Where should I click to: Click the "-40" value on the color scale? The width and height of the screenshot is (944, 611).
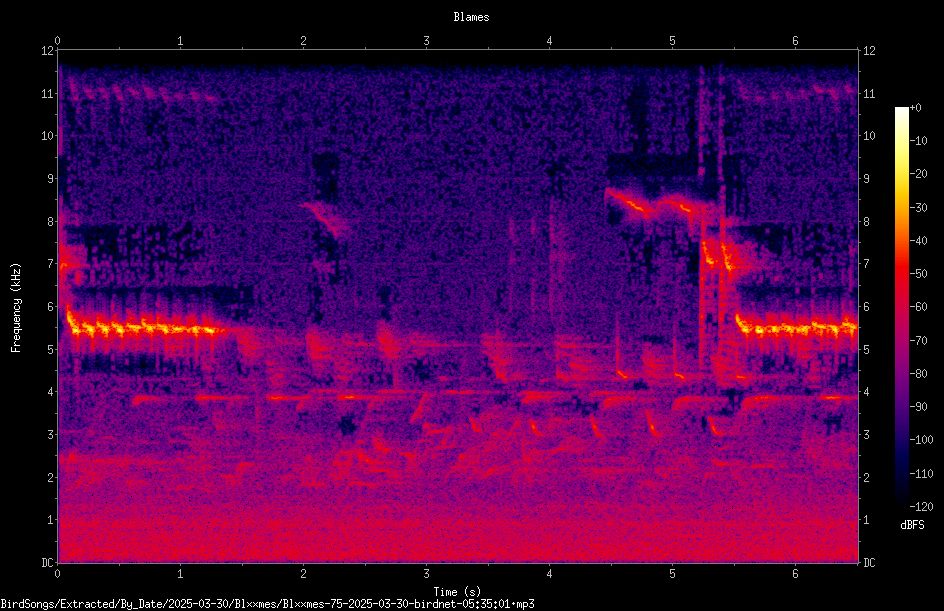pyautogui.click(x=918, y=241)
